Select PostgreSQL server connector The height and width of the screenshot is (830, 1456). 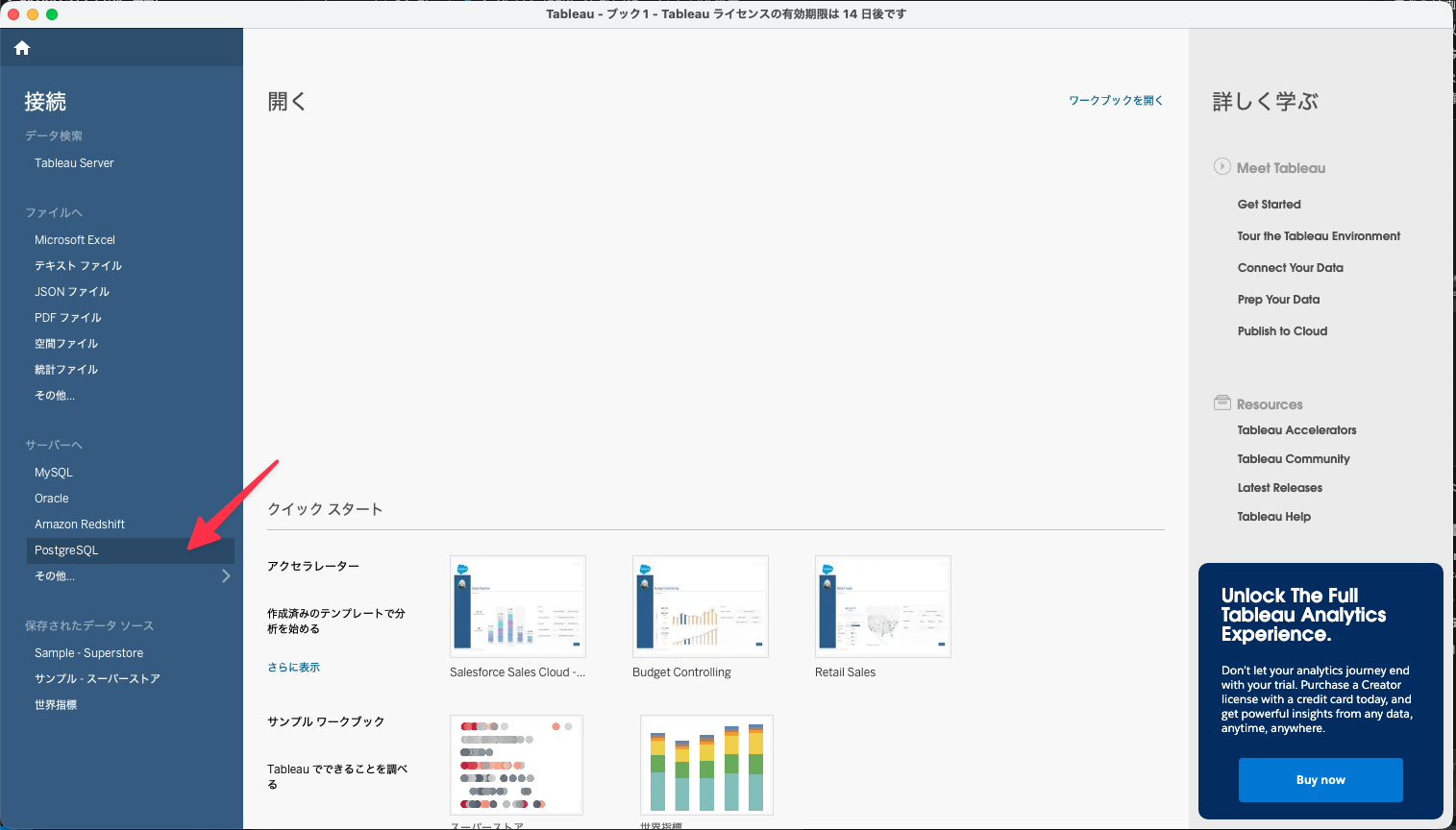(66, 550)
